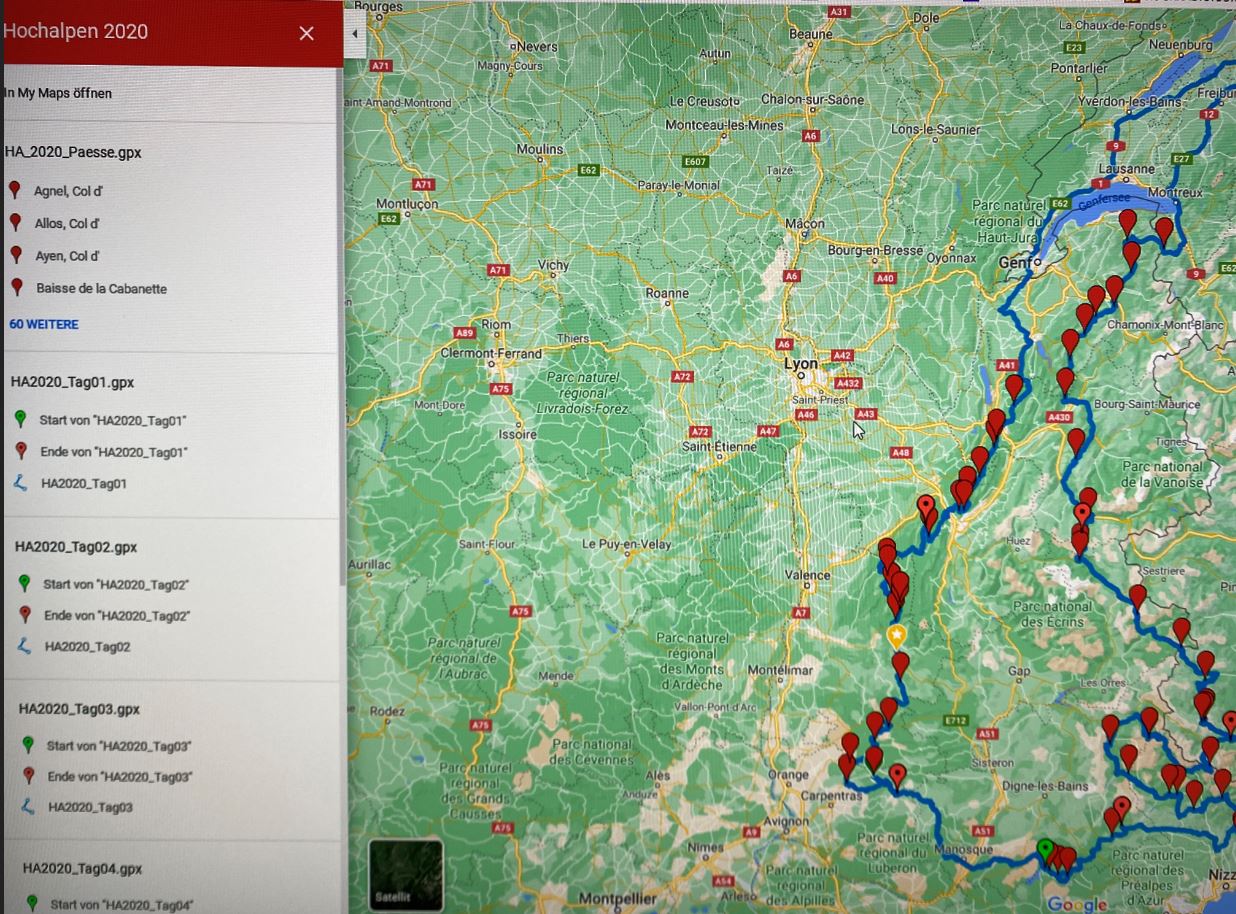
Task: Open 'Start von "HA2020_Tag01"' entry
Action: pos(113,420)
